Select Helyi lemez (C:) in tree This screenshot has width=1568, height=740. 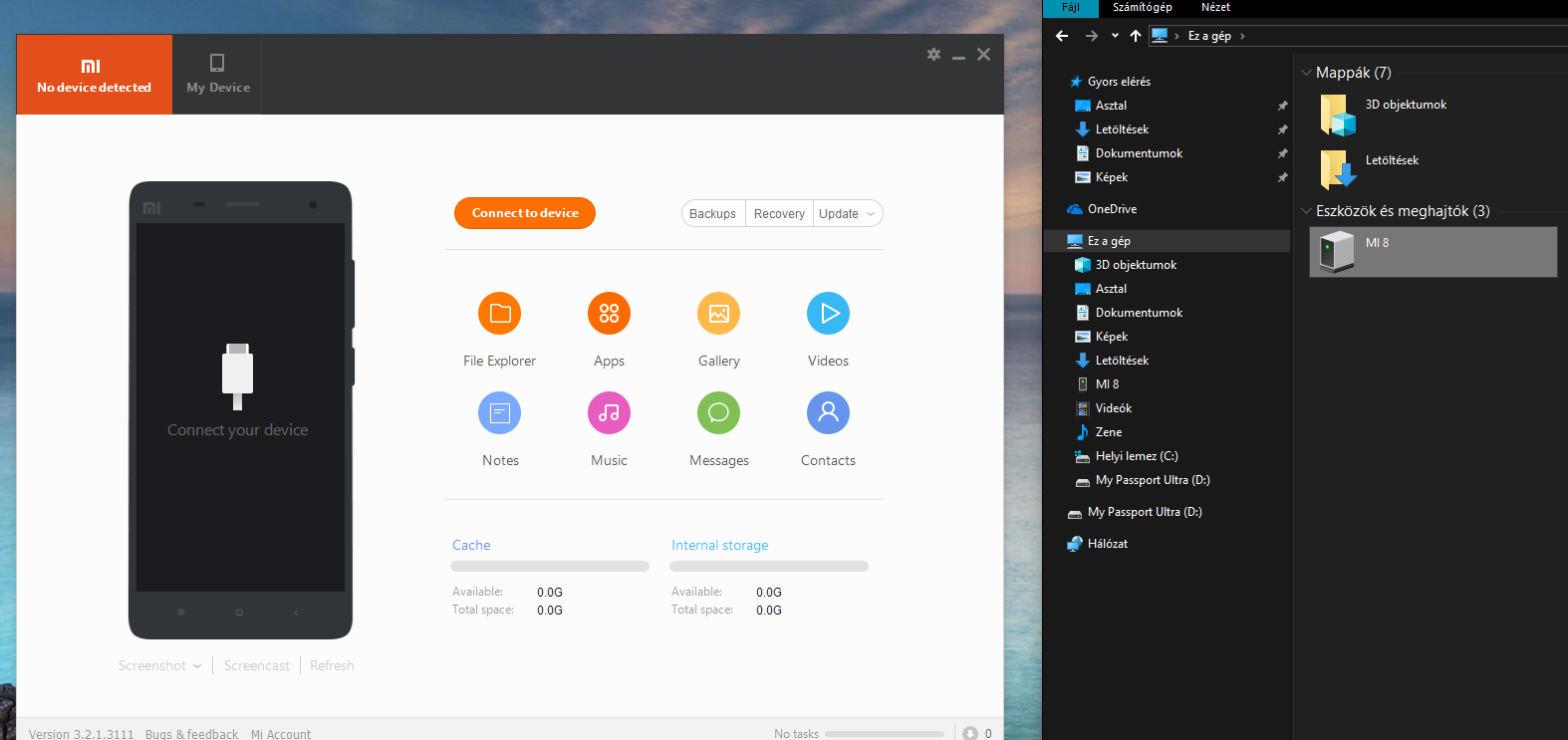(x=1137, y=456)
